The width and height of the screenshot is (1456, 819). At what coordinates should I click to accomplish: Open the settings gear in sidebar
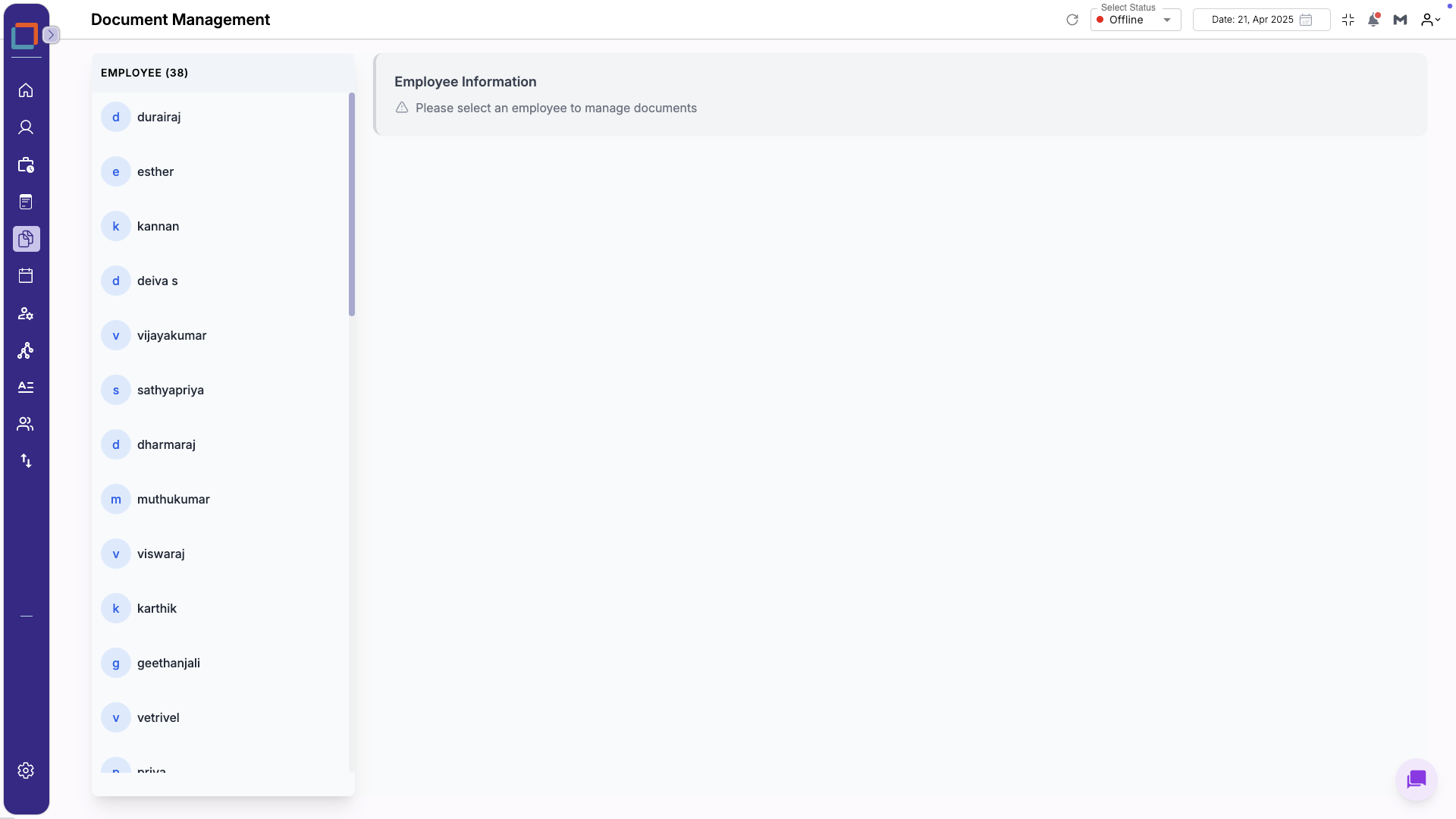tap(26, 770)
